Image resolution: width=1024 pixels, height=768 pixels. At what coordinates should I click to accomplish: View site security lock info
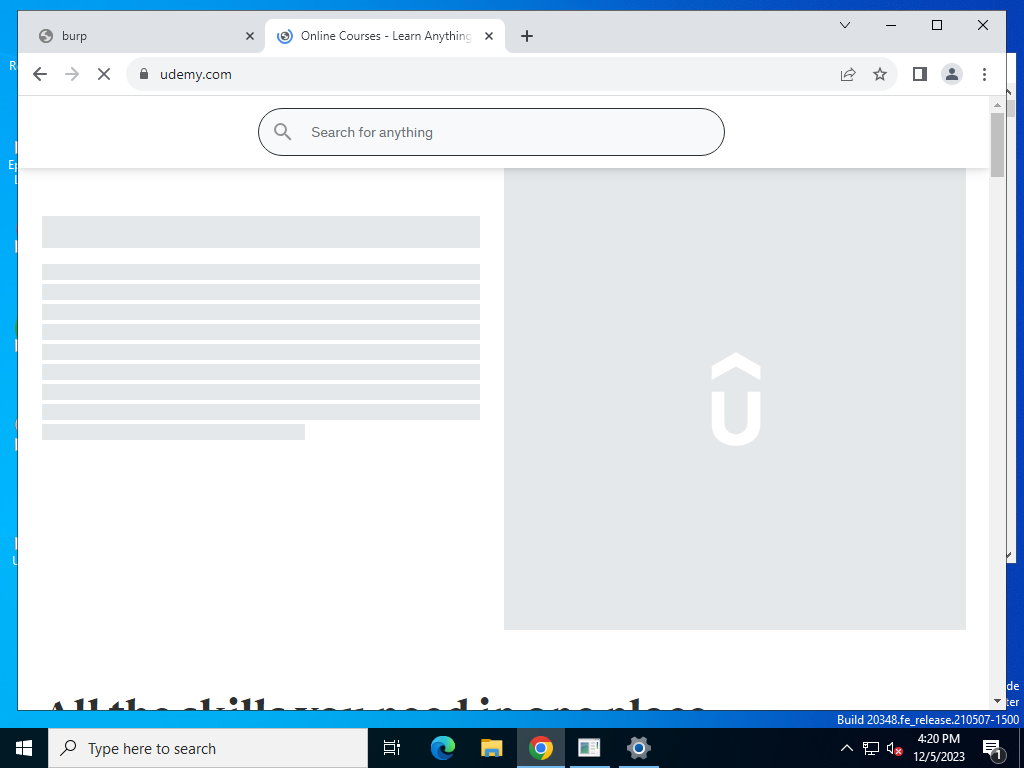pyautogui.click(x=144, y=74)
